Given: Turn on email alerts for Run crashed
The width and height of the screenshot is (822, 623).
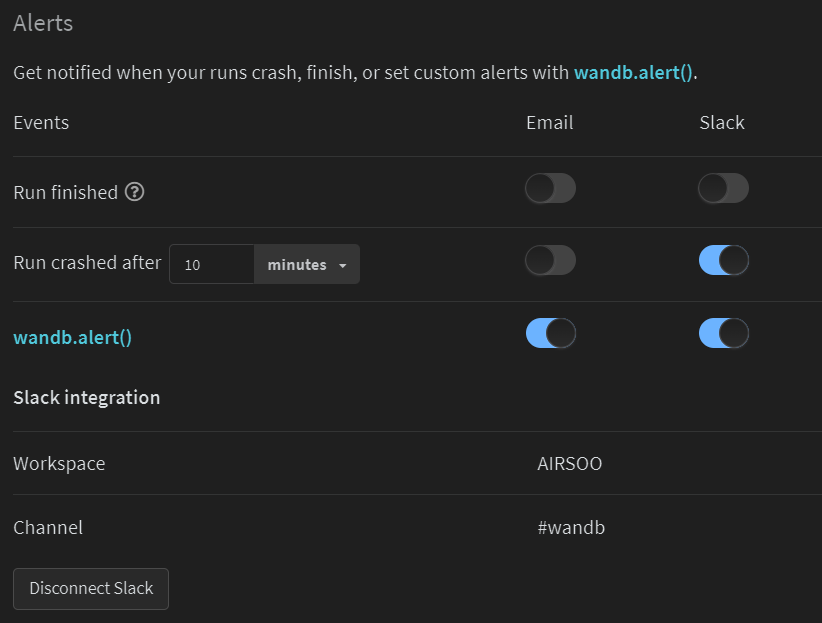Looking at the screenshot, I should tap(550, 261).
